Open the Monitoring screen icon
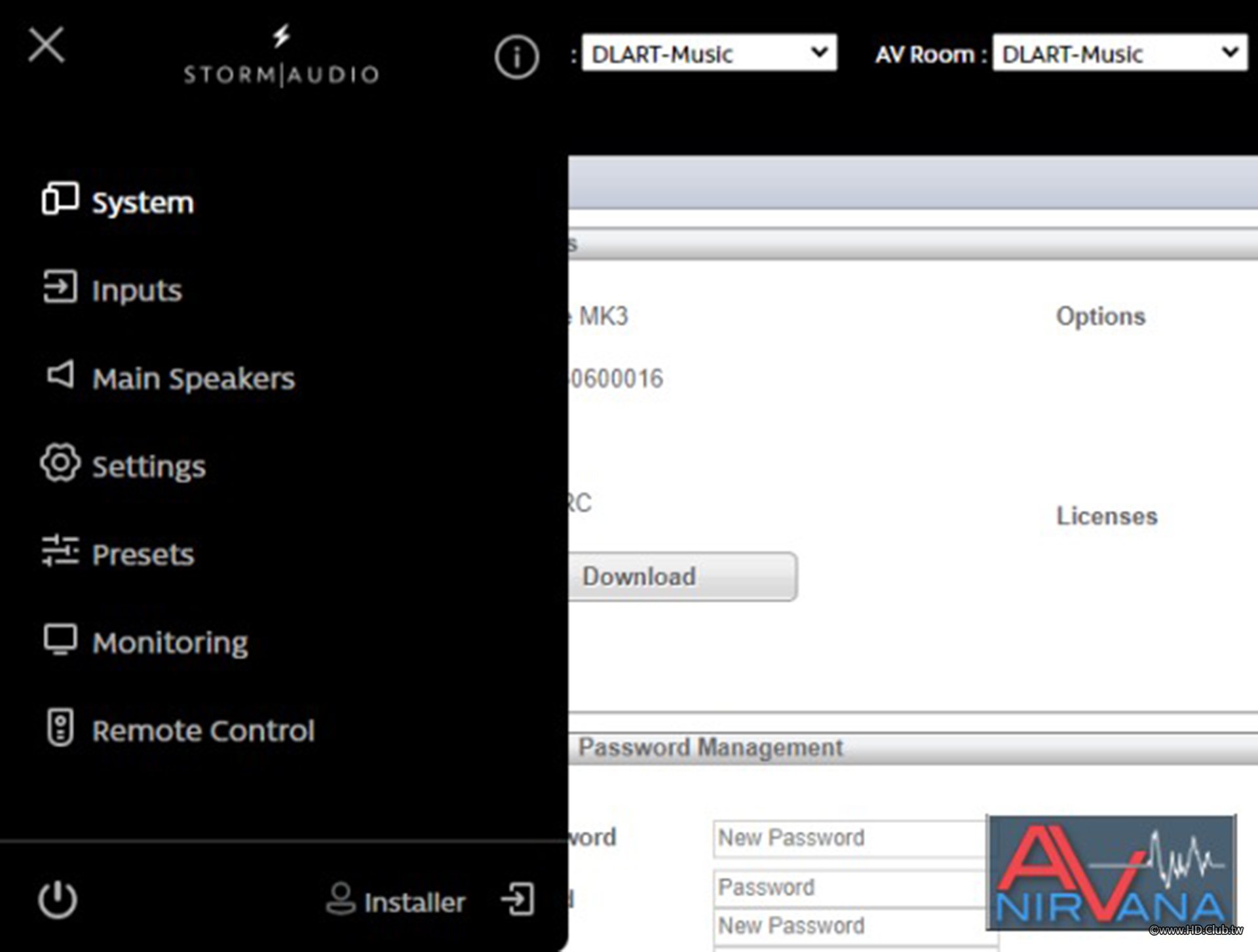1258x952 pixels. click(60, 639)
